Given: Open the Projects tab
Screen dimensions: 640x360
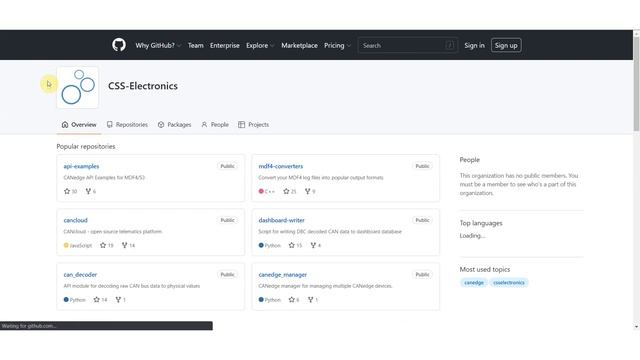Looking at the screenshot, I should point(253,124).
